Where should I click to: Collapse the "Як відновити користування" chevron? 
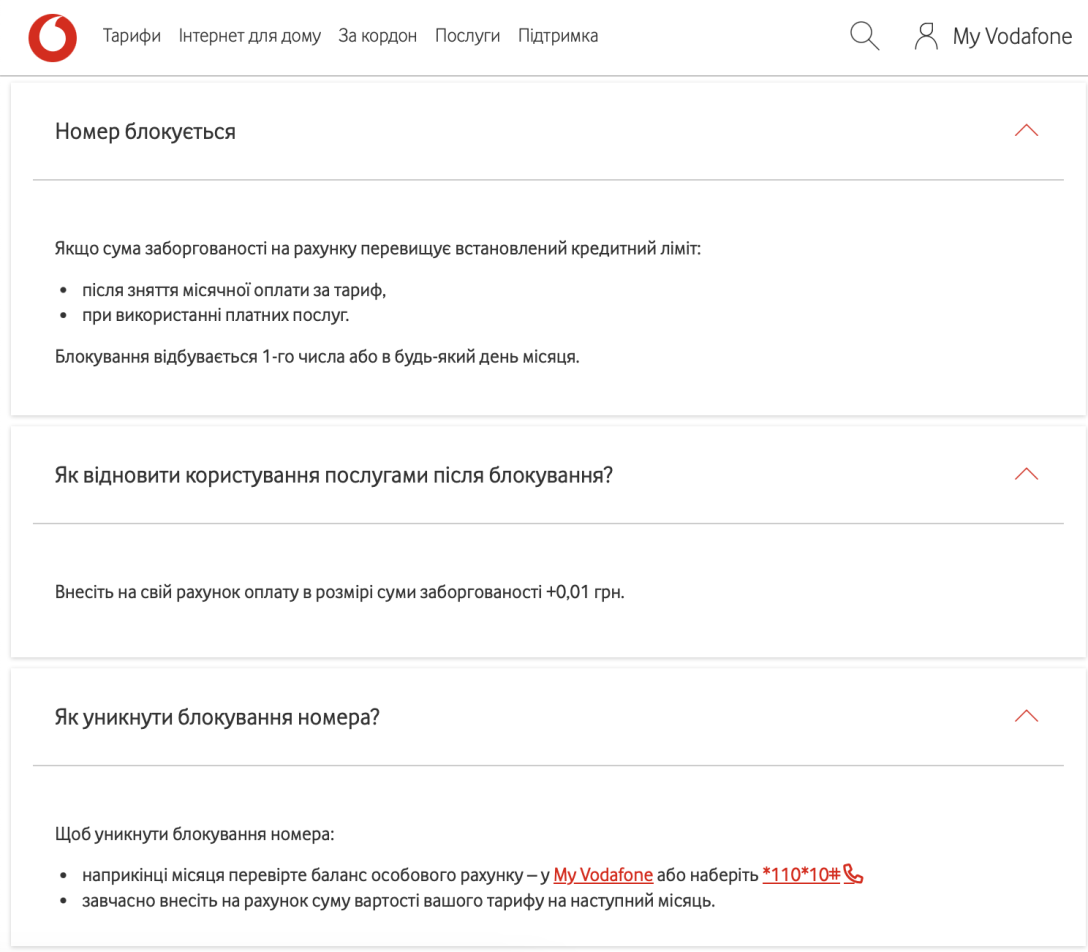[x=1026, y=474]
